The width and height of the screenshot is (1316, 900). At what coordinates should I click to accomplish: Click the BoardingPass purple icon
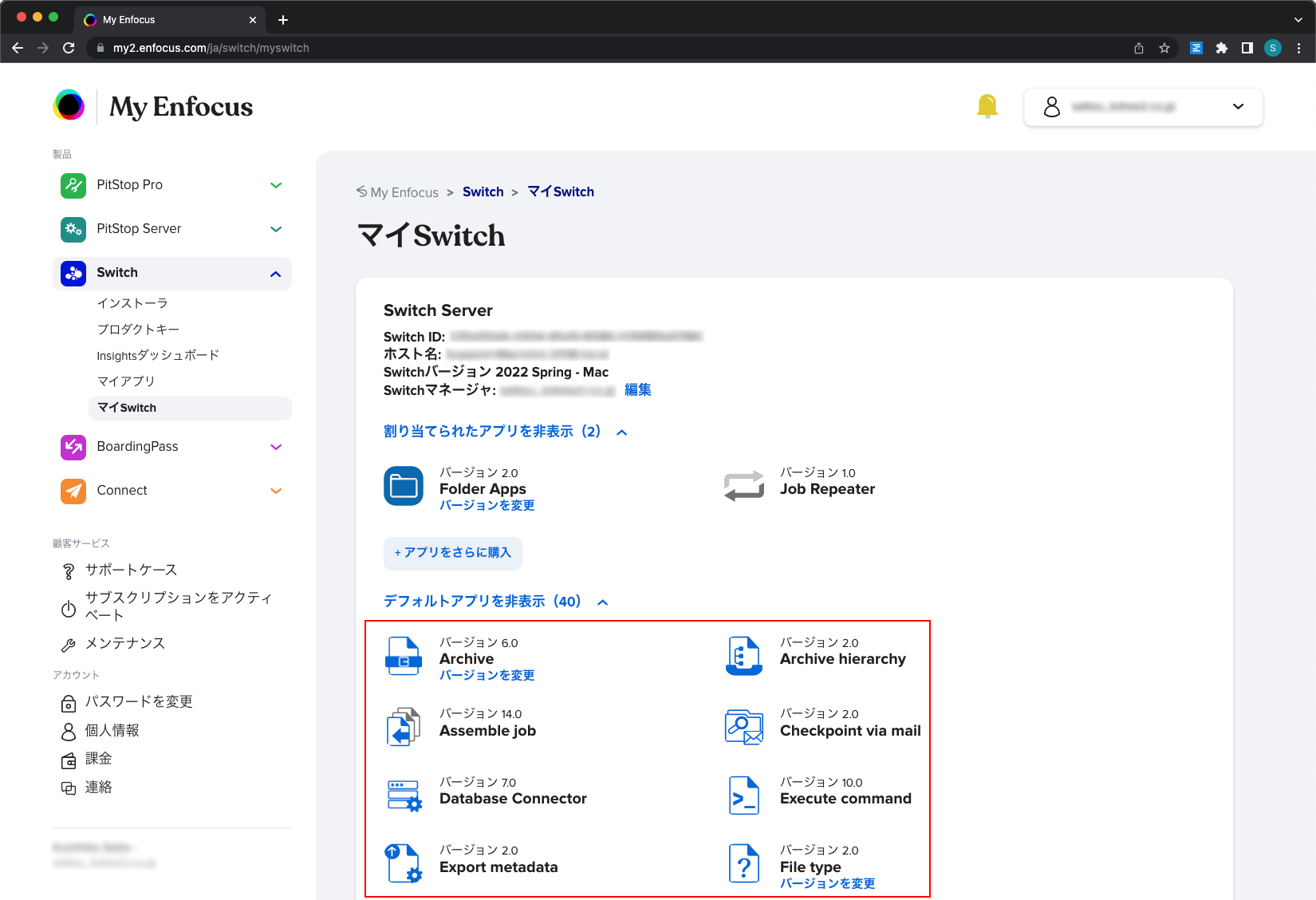point(73,447)
